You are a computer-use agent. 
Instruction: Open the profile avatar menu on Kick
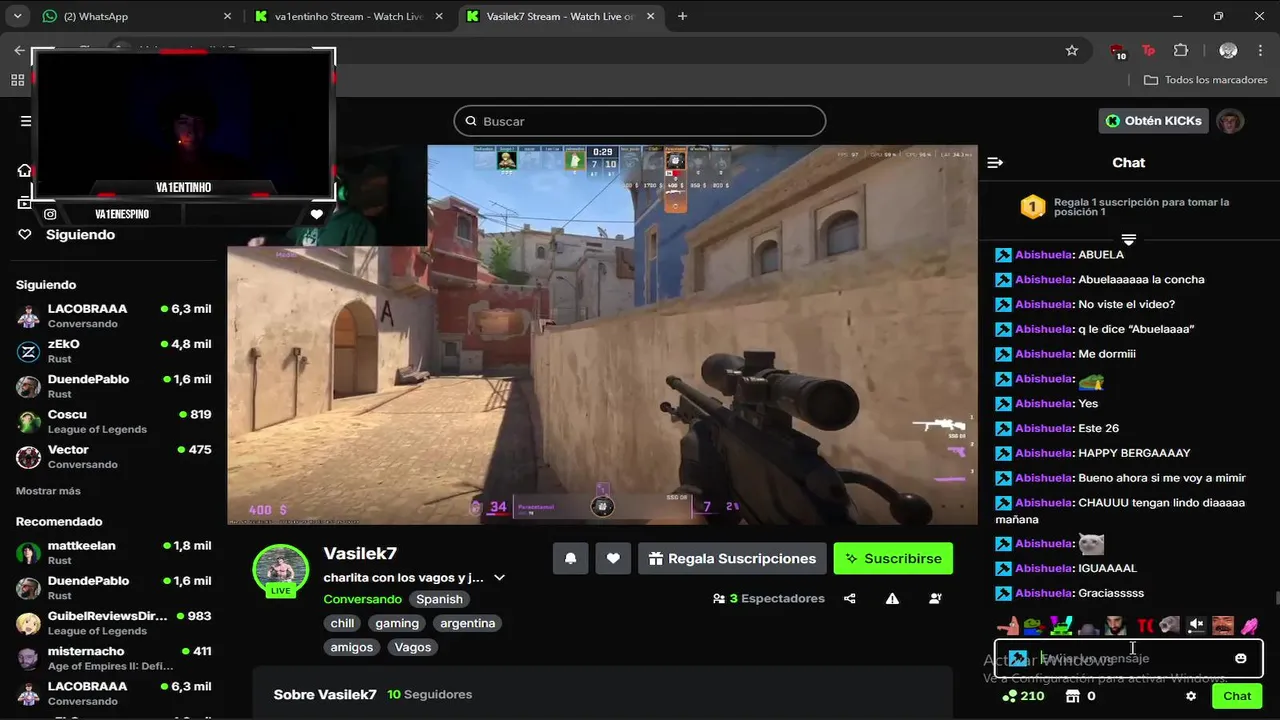pos(1230,121)
